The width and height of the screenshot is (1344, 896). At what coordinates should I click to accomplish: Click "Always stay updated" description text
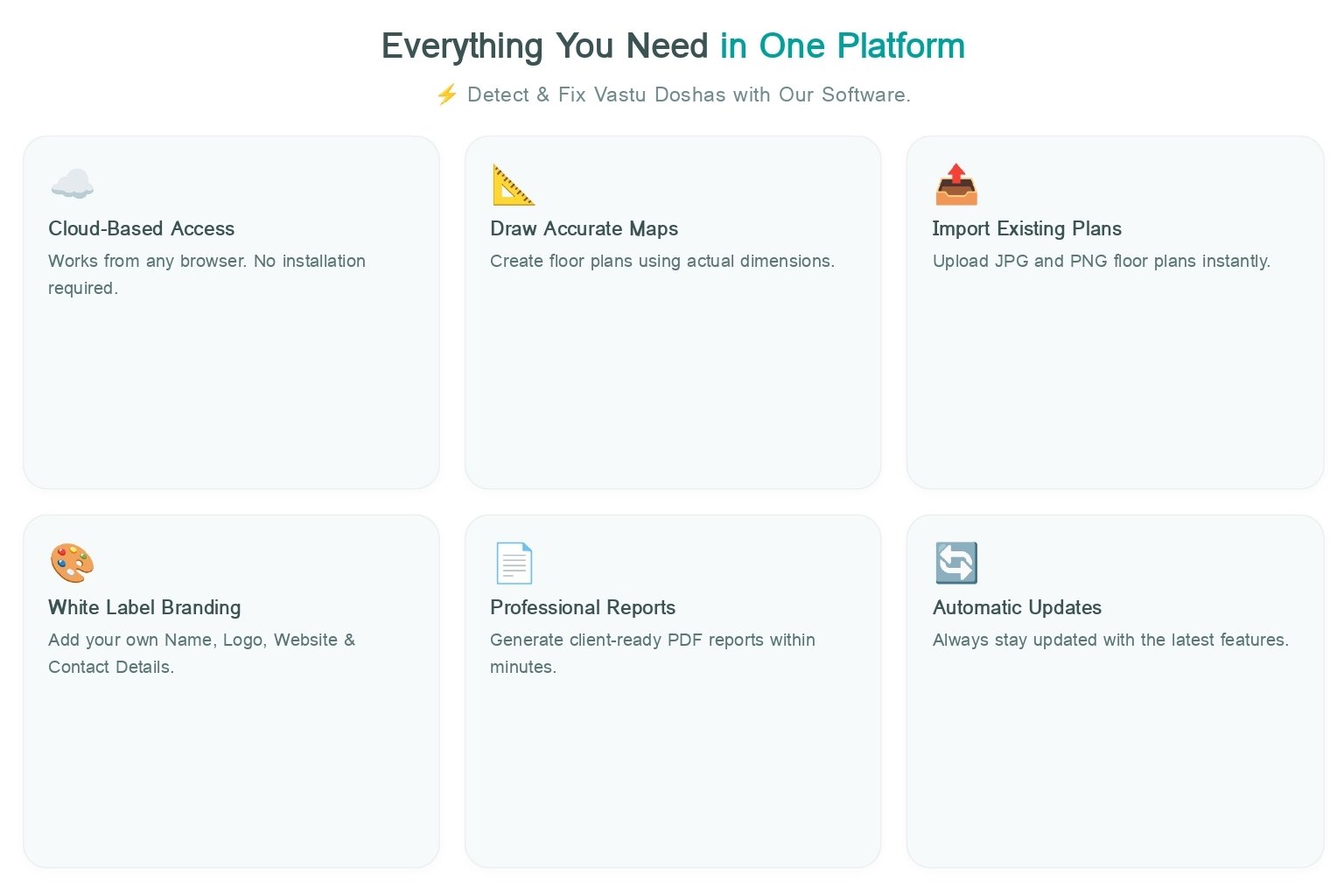pos(1110,640)
